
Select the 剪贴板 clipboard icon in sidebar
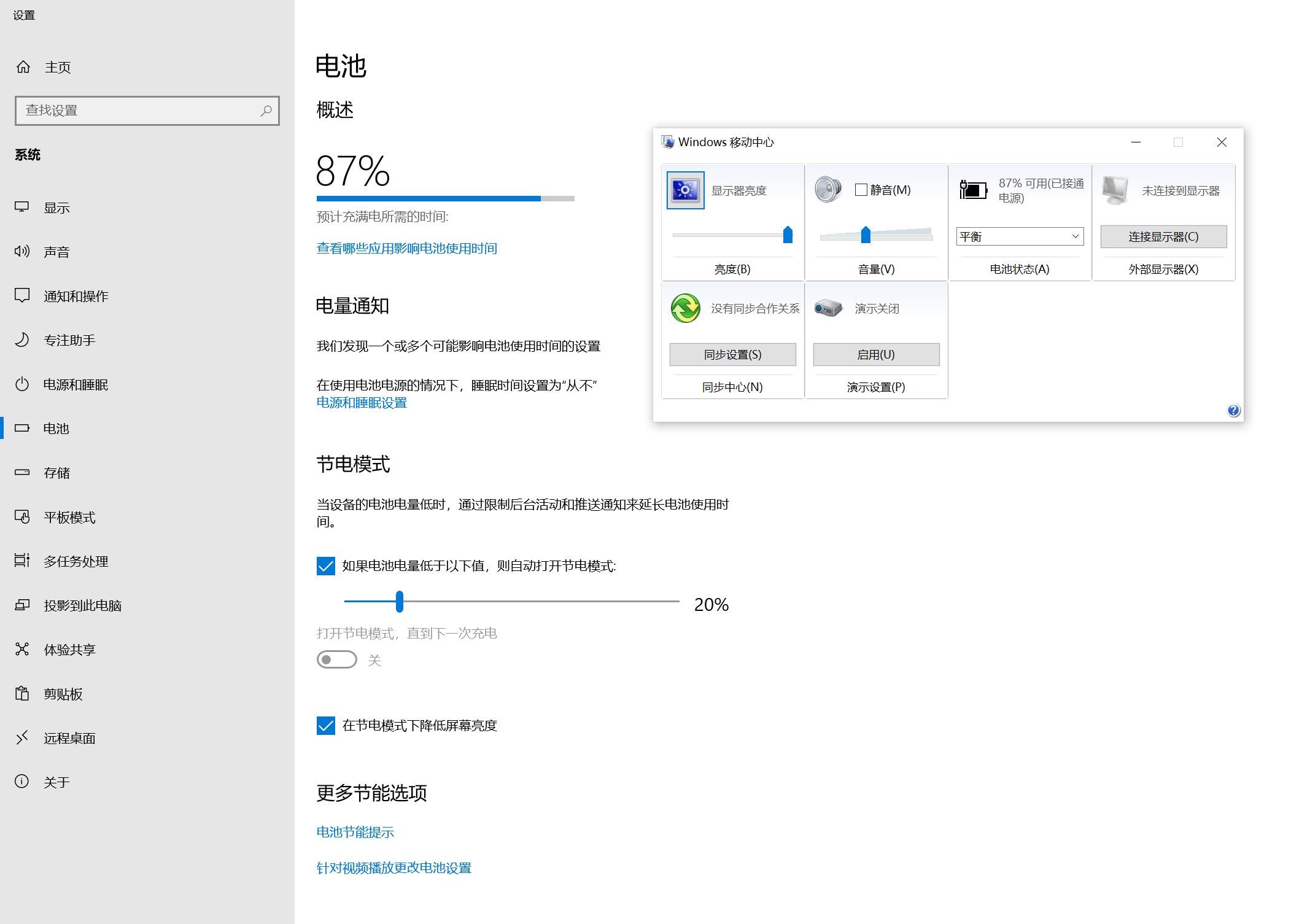pyautogui.click(x=22, y=694)
